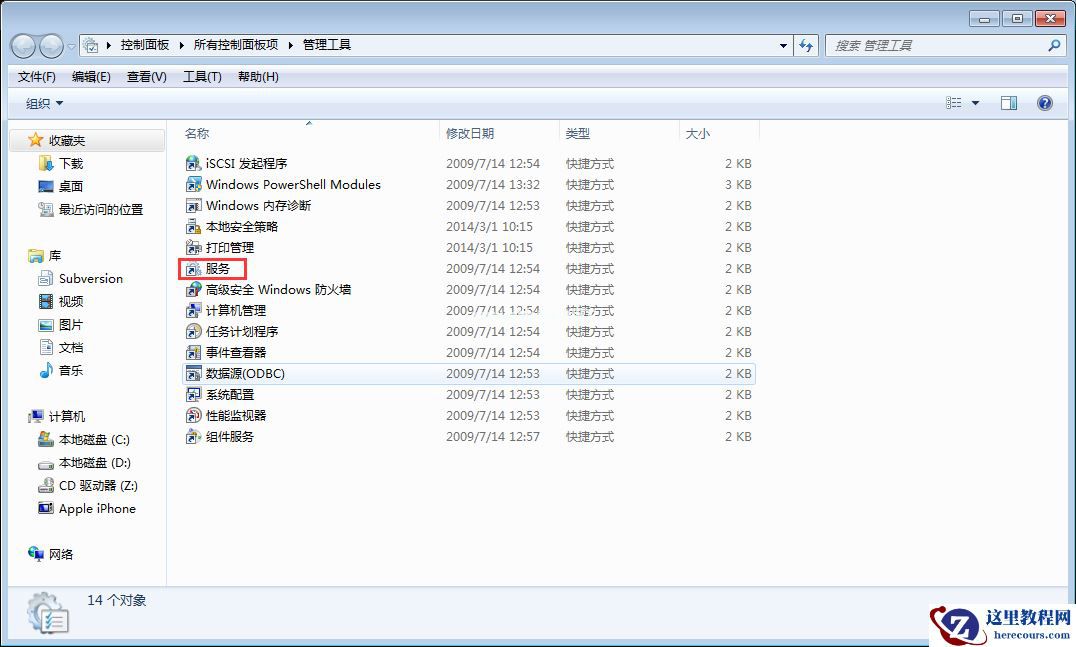The height and width of the screenshot is (647, 1076).
Task: Click the refresh button near address bar
Action: 806,44
